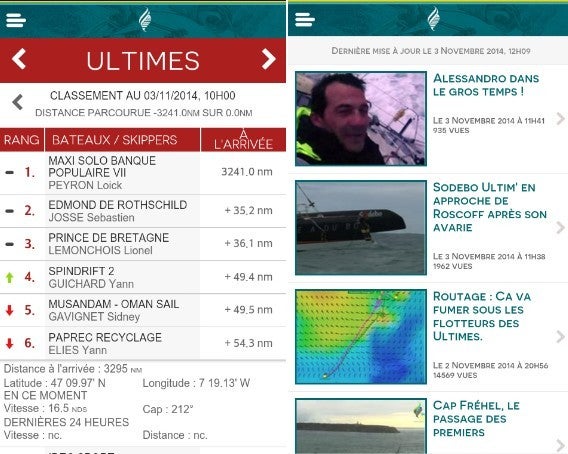
Task: Open the hamburger menu on the rankings screen
Action: (16, 20)
